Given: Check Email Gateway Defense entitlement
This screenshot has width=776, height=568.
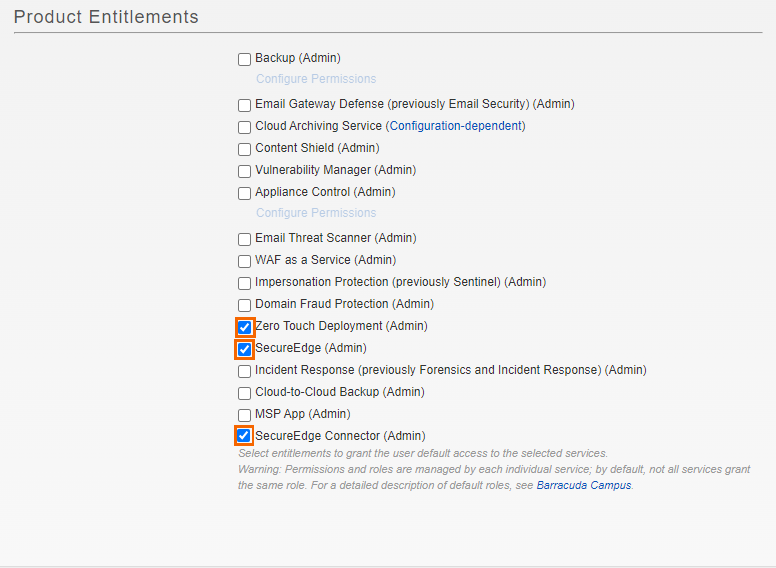Looking at the screenshot, I should coord(244,105).
